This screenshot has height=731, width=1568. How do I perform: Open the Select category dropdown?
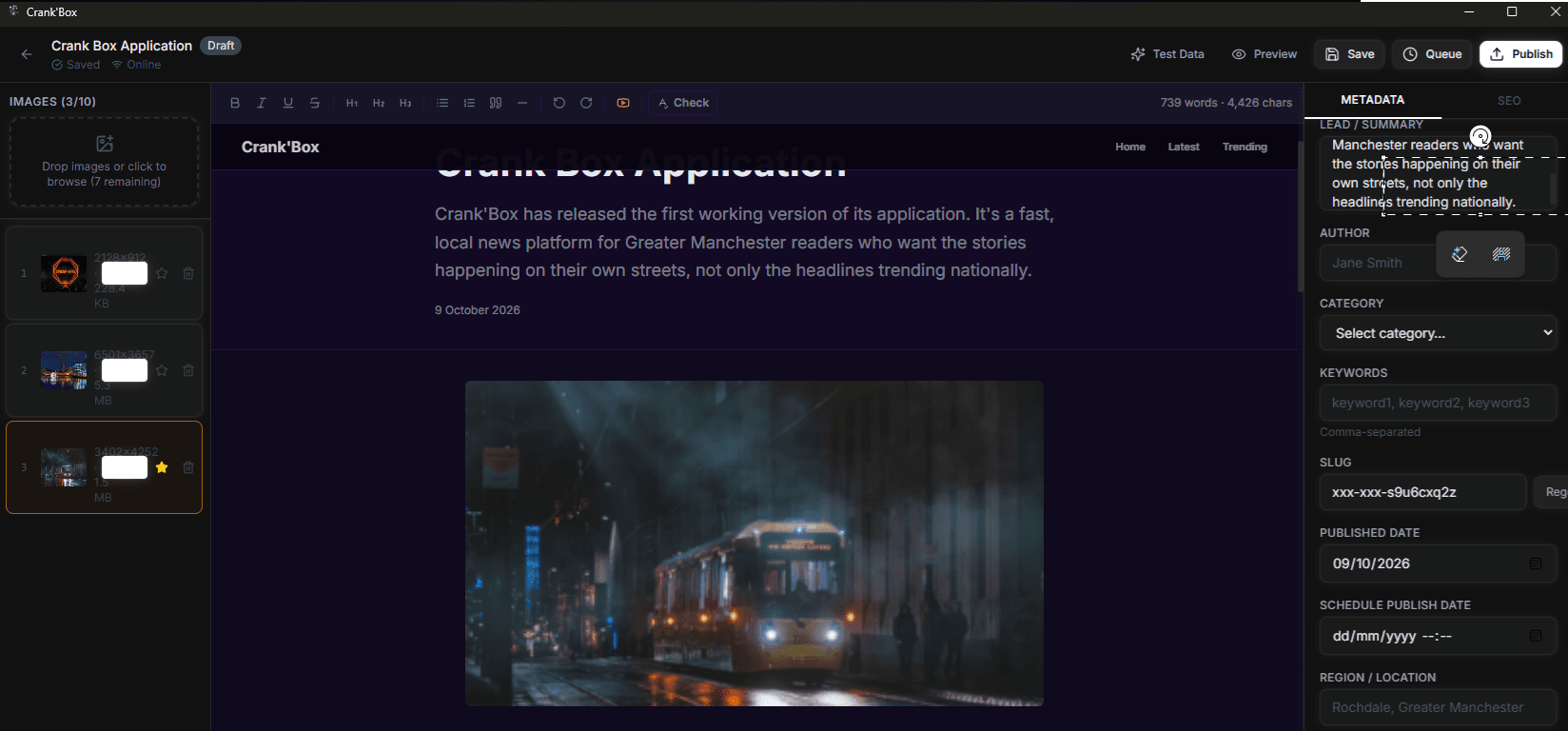click(1439, 333)
